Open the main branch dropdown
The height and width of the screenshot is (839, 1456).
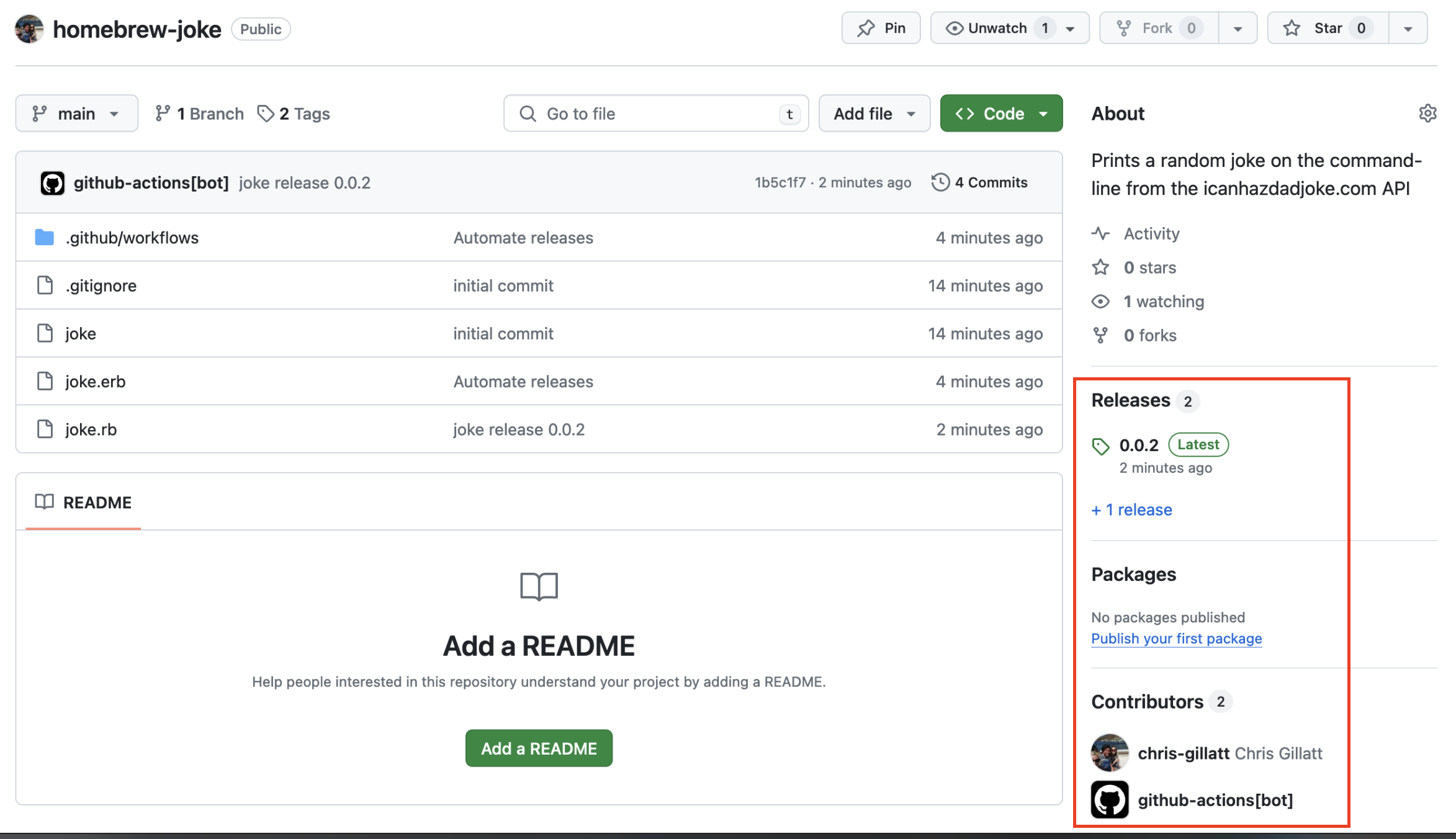pos(76,114)
